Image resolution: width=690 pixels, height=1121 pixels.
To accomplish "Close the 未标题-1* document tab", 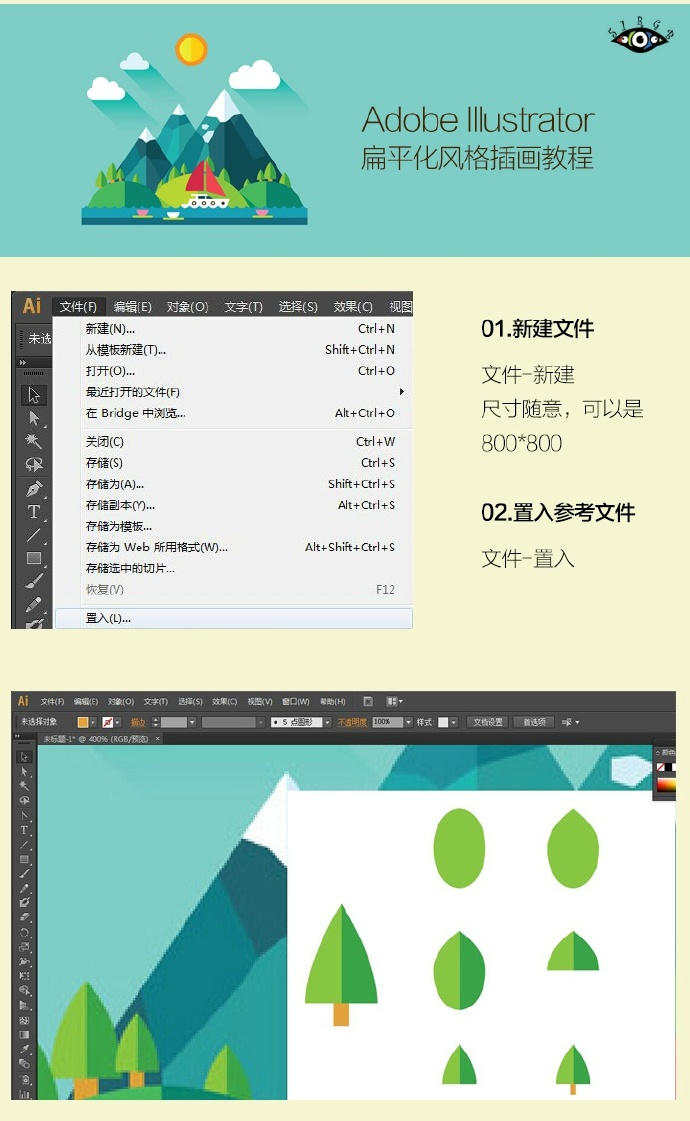I will 157,739.
